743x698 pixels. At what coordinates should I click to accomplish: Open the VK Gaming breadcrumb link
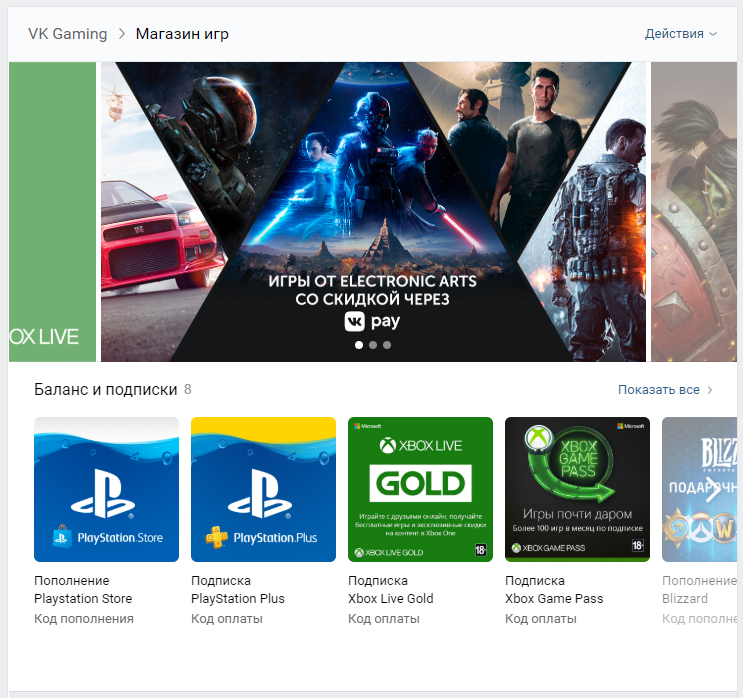(68, 34)
